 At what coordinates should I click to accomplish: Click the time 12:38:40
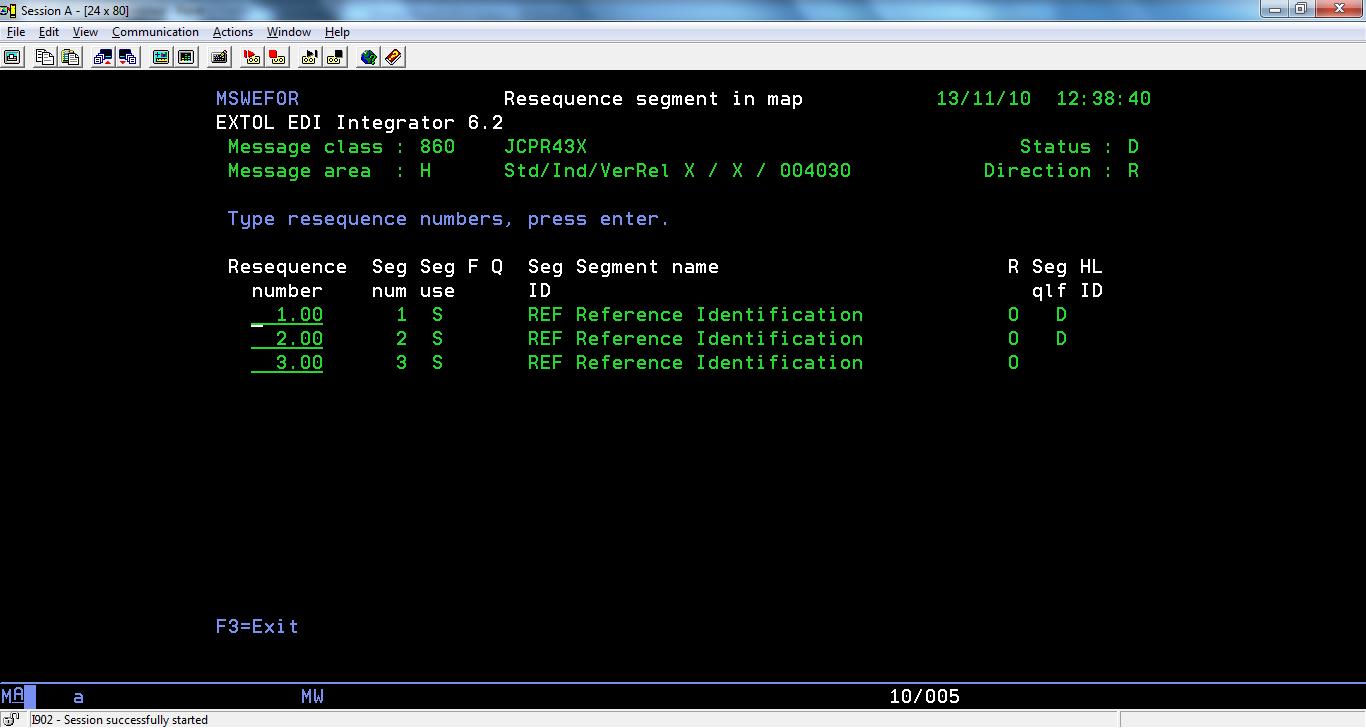tap(1104, 99)
